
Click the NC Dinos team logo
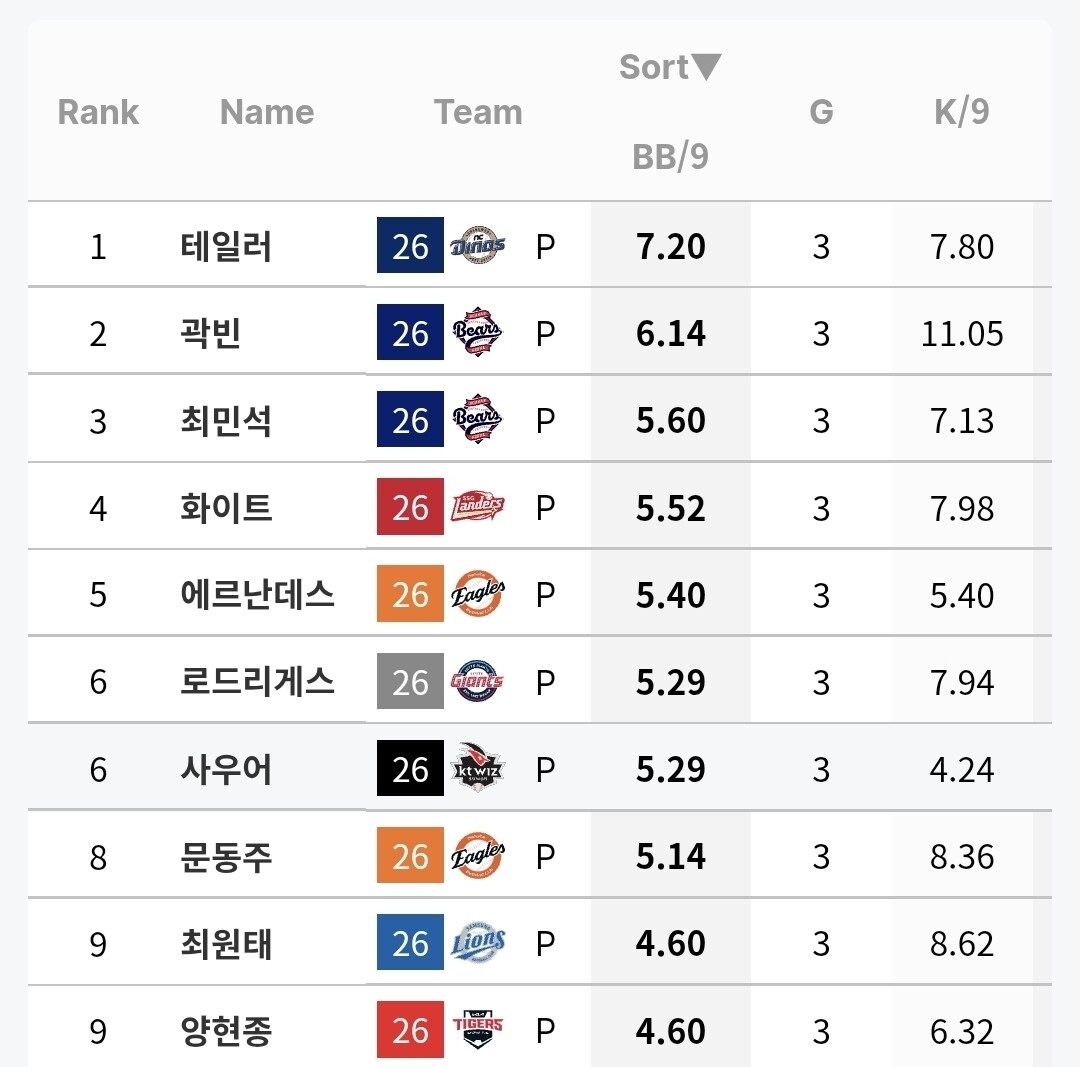point(477,245)
